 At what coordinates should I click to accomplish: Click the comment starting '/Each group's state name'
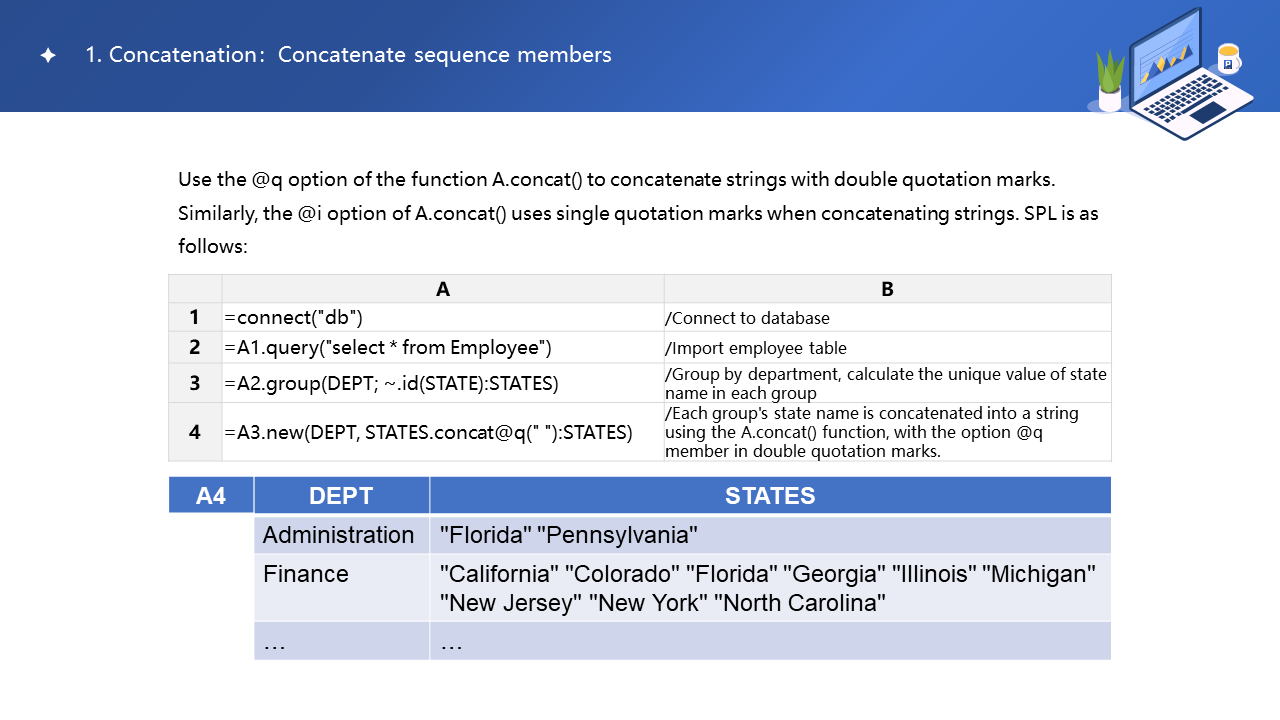pos(888,432)
